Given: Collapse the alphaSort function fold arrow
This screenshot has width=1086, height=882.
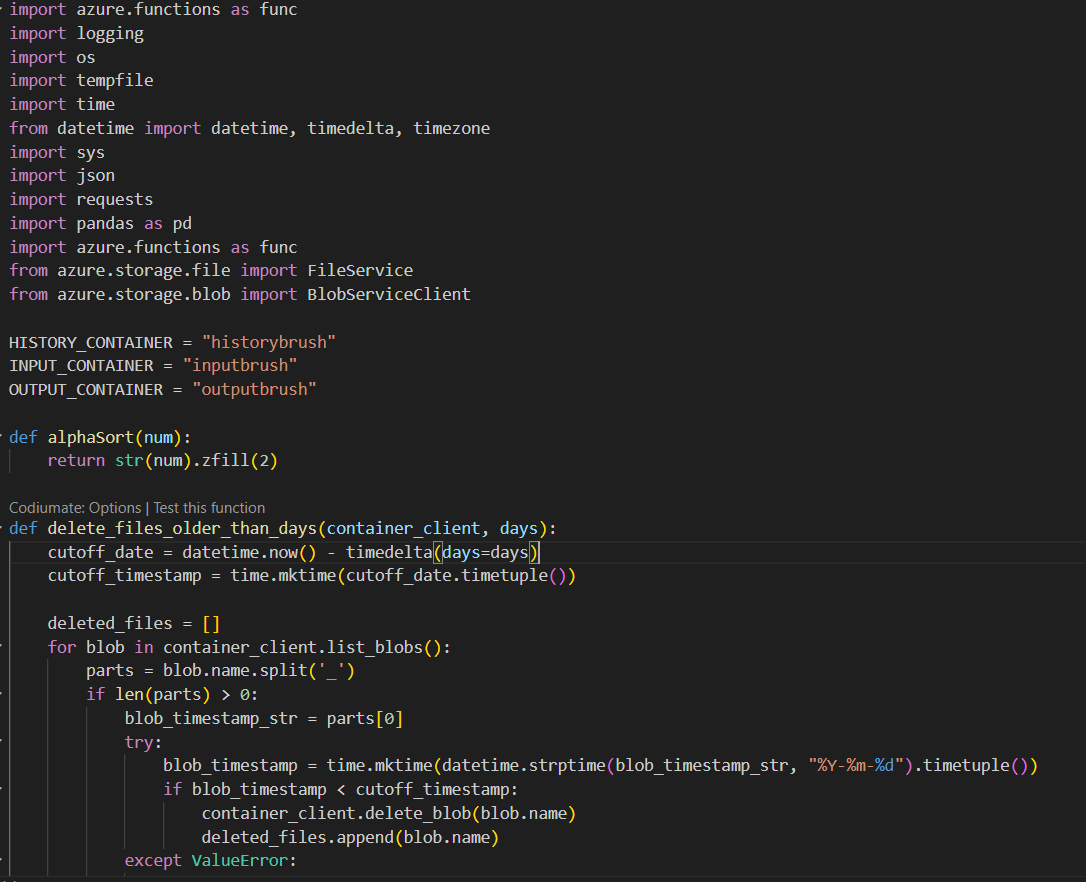Looking at the screenshot, I should 2,437.
